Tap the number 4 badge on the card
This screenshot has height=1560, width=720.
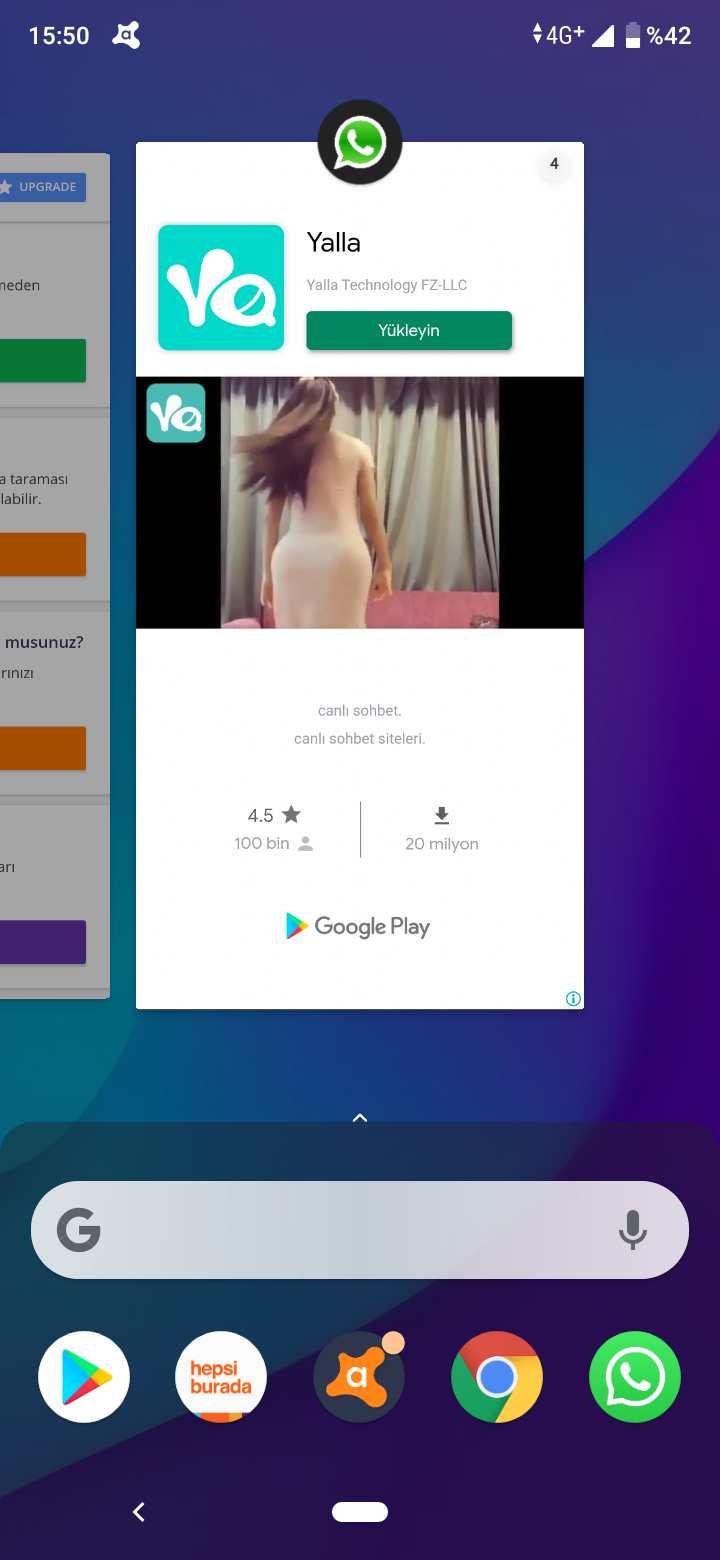554,165
